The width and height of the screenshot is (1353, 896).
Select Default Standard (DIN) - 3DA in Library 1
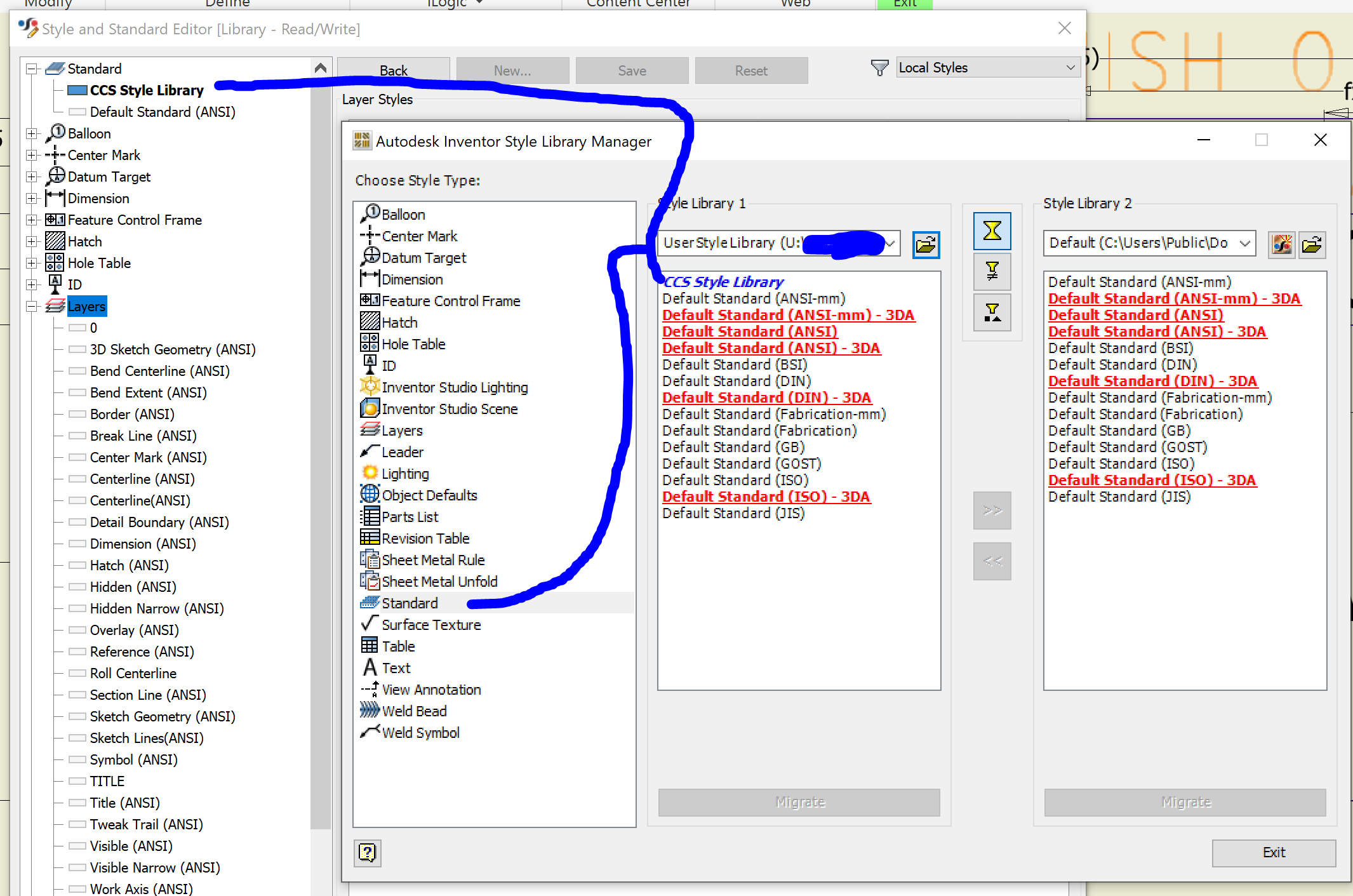coord(766,398)
